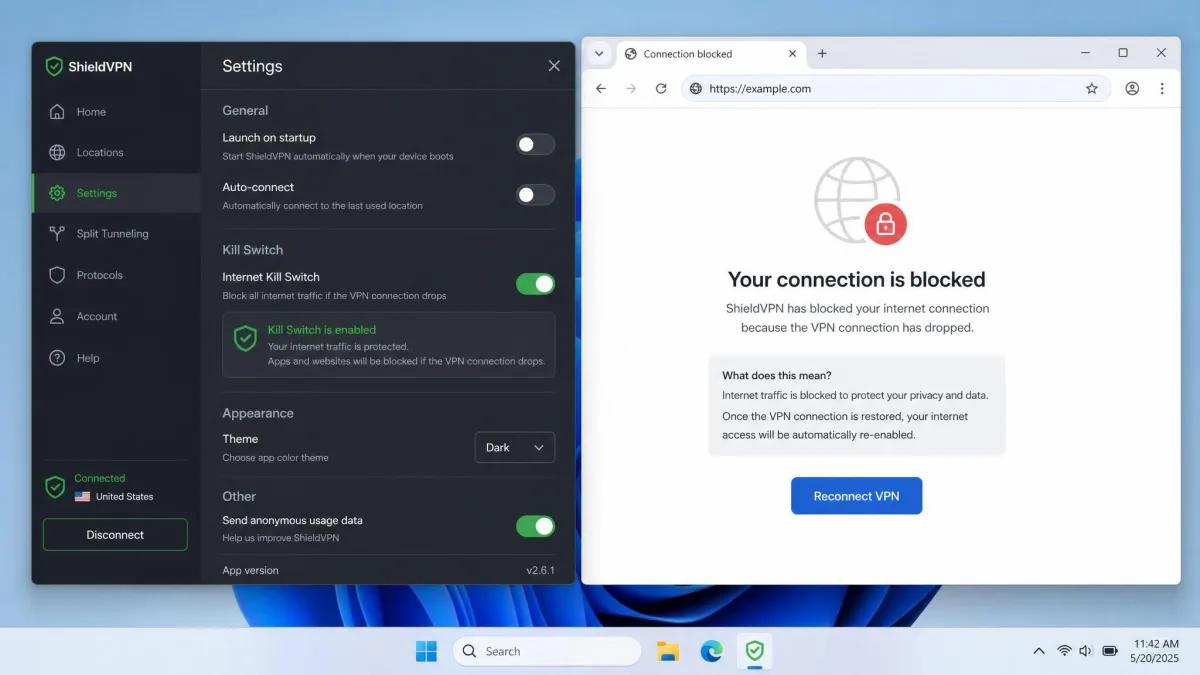The width and height of the screenshot is (1200, 675).
Task: Click the Locations globe icon in sidebar
Action: [57, 153]
